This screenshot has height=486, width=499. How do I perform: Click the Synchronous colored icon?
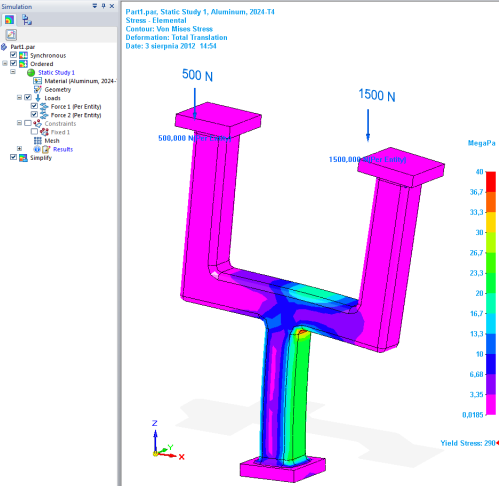coord(23,55)
